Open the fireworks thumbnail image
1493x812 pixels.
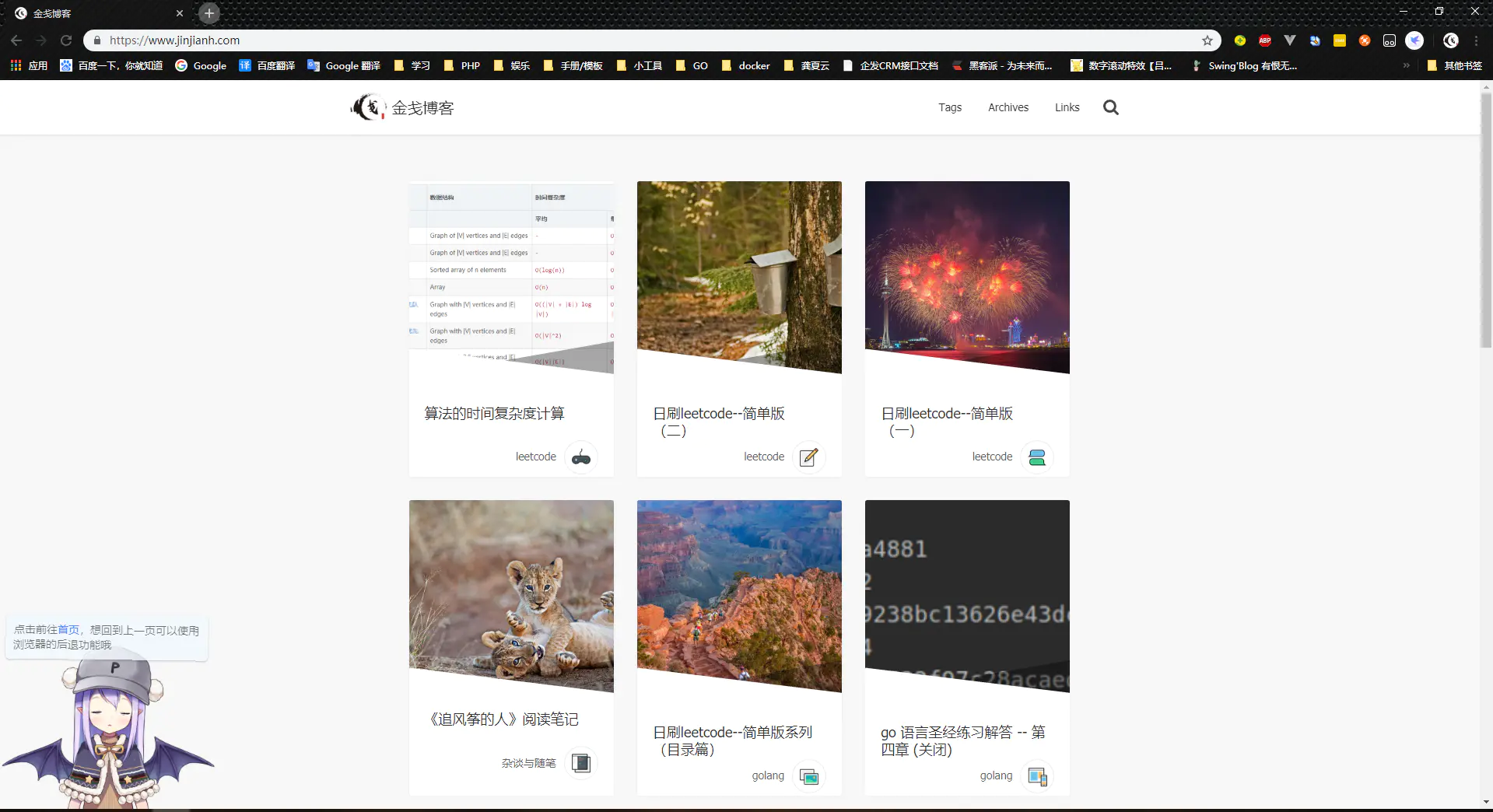[967, 277]
